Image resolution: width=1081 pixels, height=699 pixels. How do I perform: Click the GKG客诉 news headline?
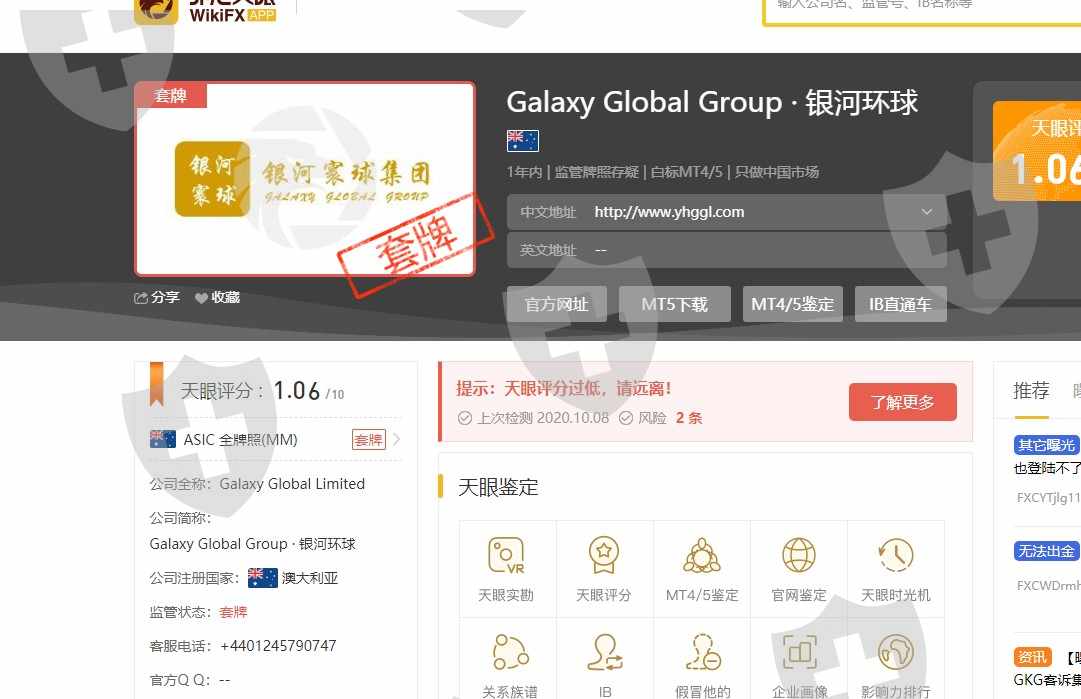pos(1047,680)
